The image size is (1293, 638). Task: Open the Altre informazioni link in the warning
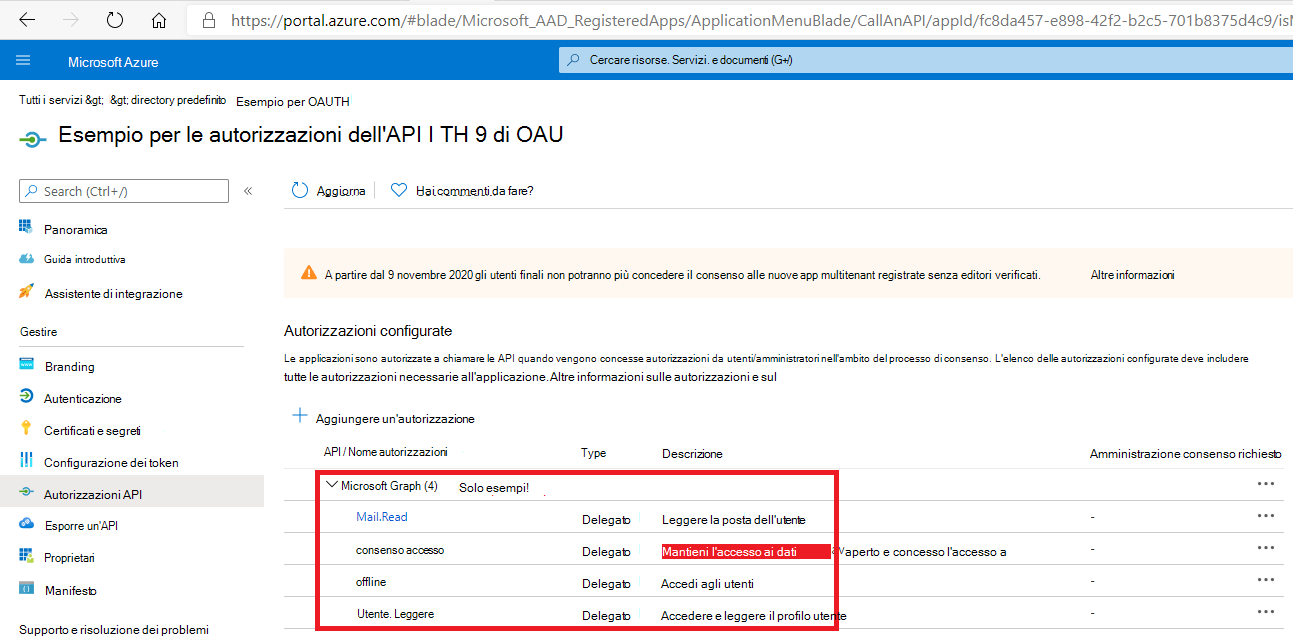tap(1132, 274)
